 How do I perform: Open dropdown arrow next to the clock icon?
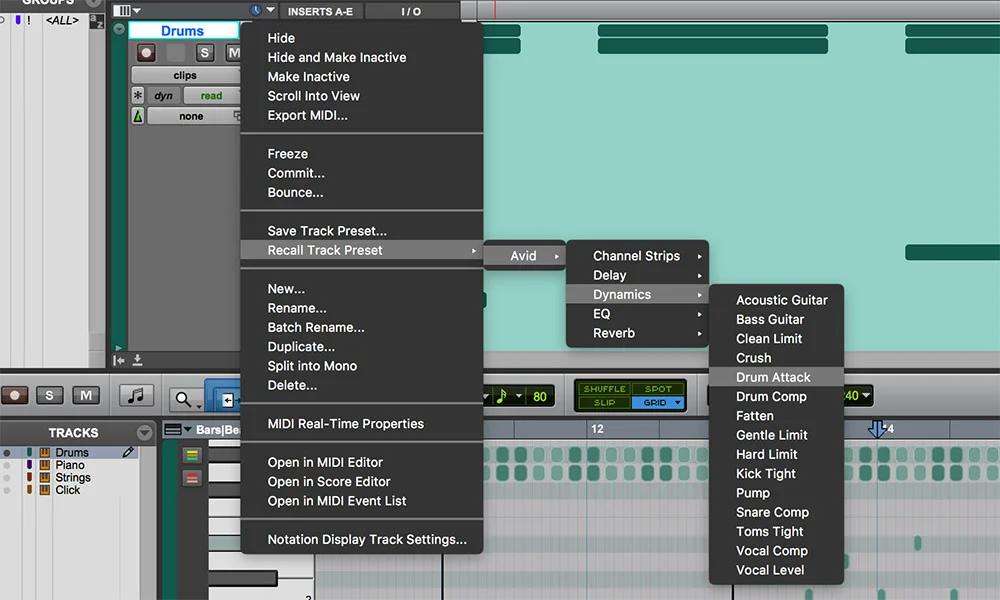[x=270, y=10]
